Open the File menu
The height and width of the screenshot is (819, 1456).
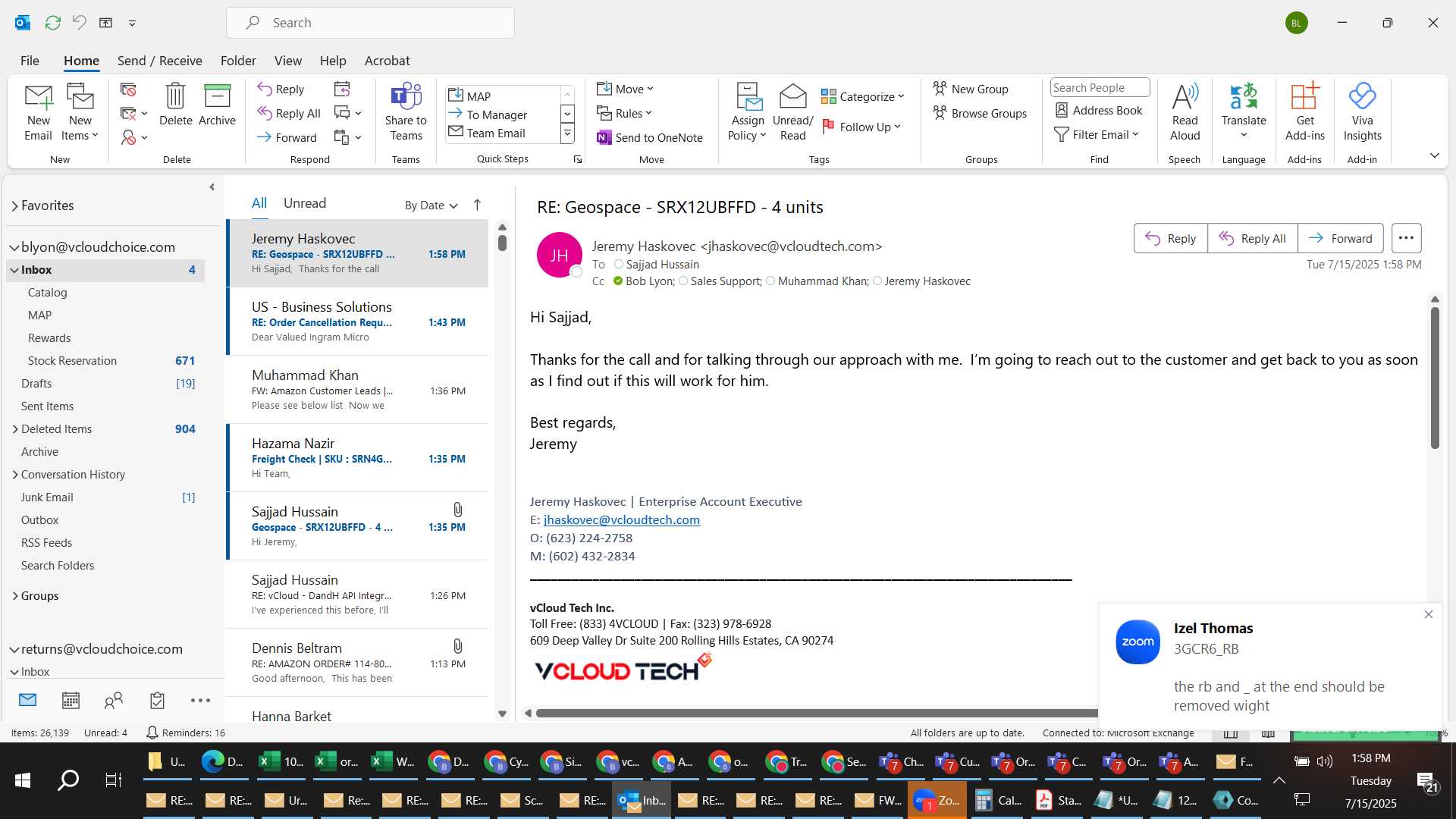tap(30, 61)
